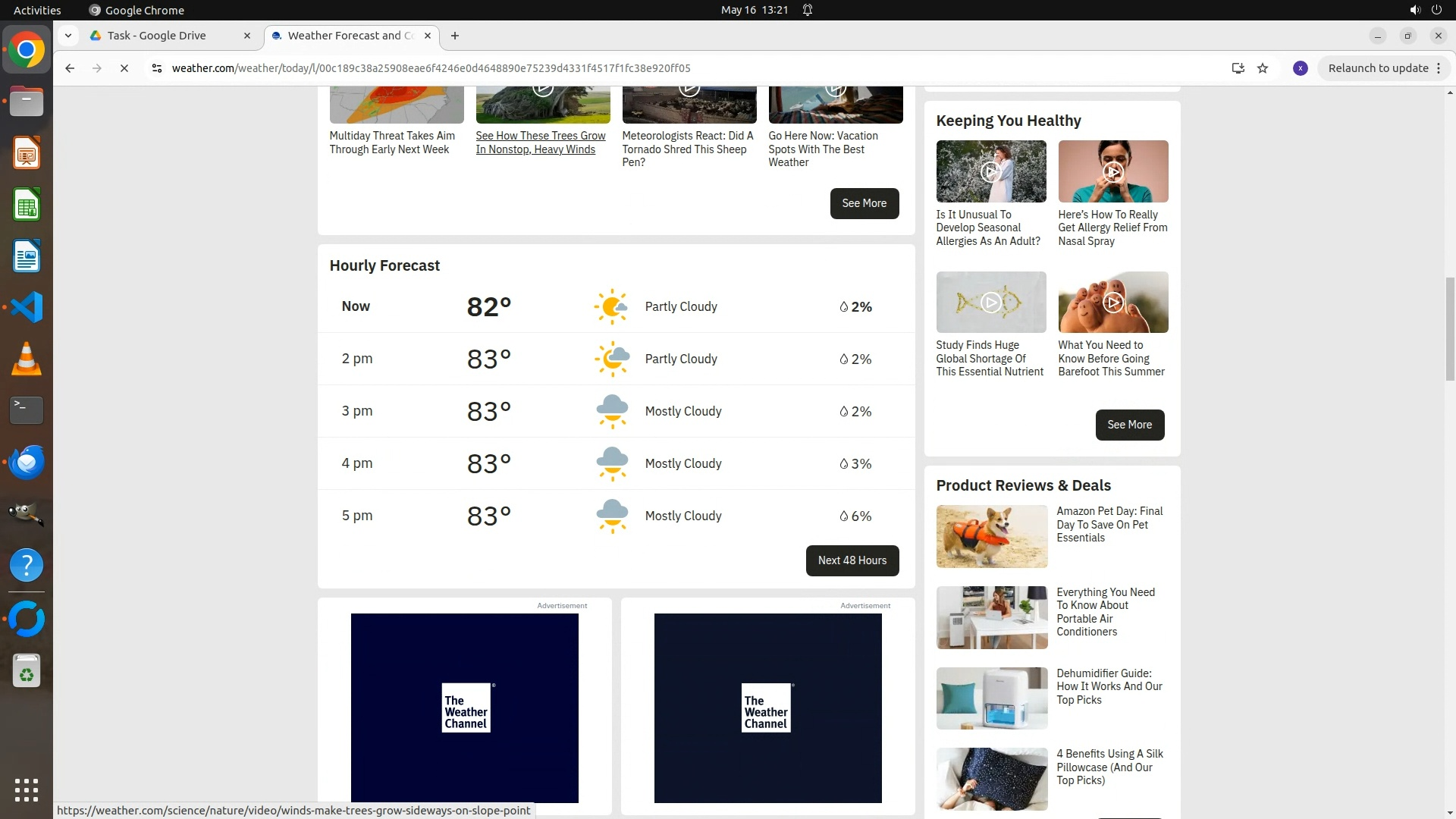Play the nasal spray allergy relief video
Viewport: 1456px width, 819px height.
(x=1112, y=171)
